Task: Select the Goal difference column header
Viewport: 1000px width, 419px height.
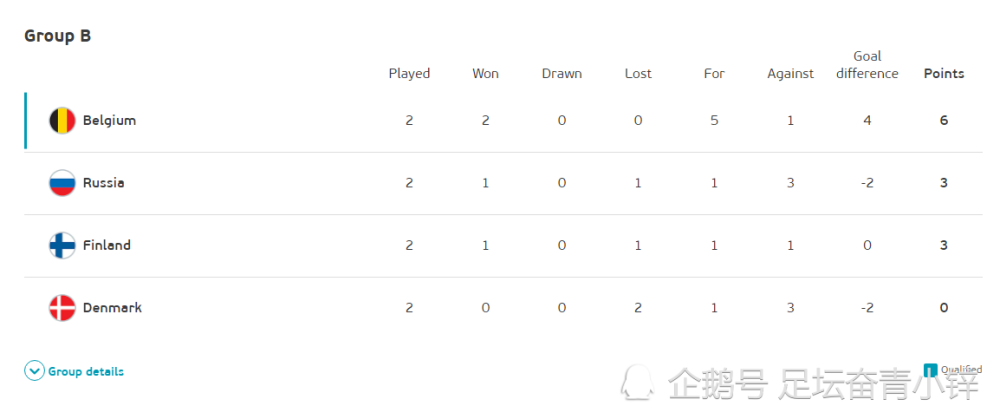Action: pos(867,65)
